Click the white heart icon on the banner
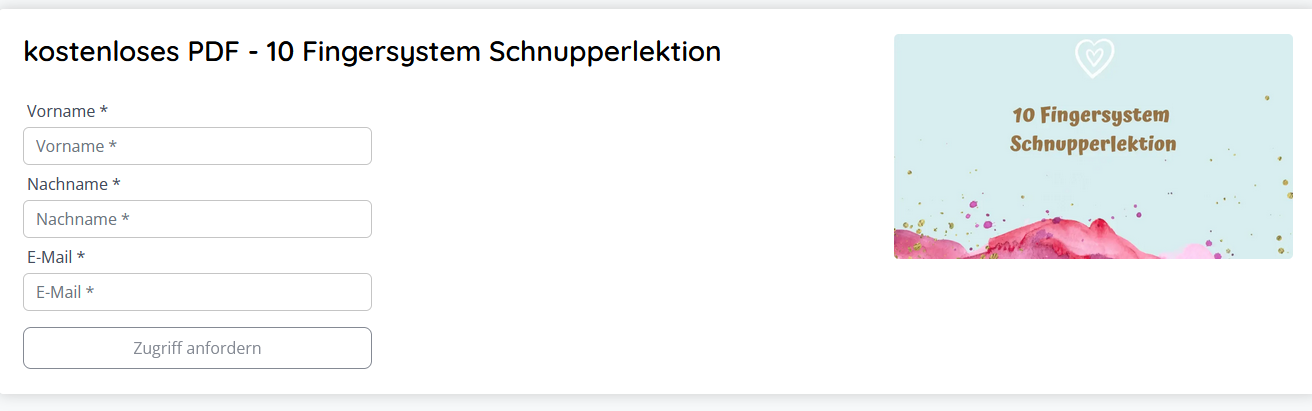 (1094, 57)
